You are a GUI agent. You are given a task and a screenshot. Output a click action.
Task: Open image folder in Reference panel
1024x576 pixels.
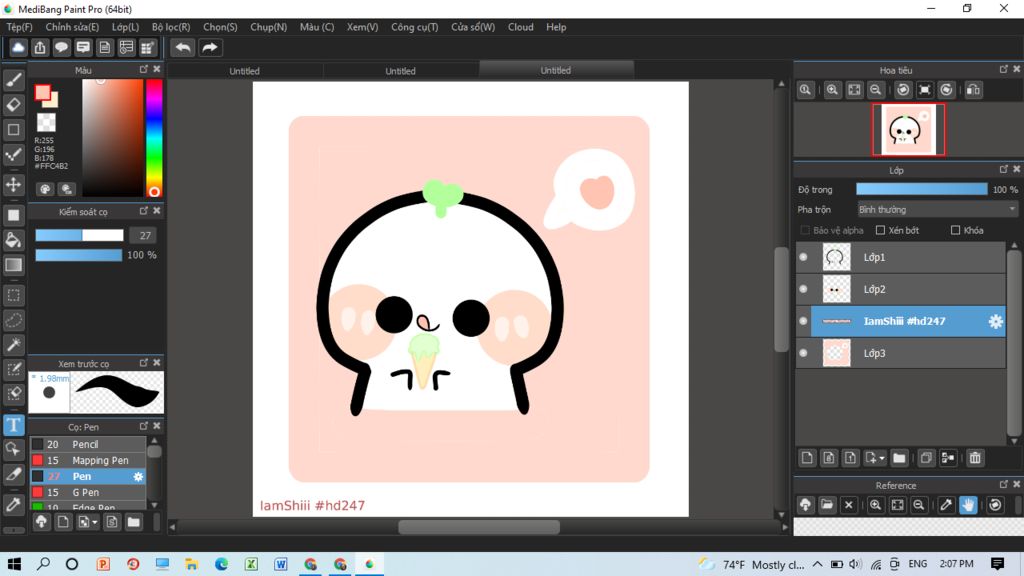tap(827, 505)
